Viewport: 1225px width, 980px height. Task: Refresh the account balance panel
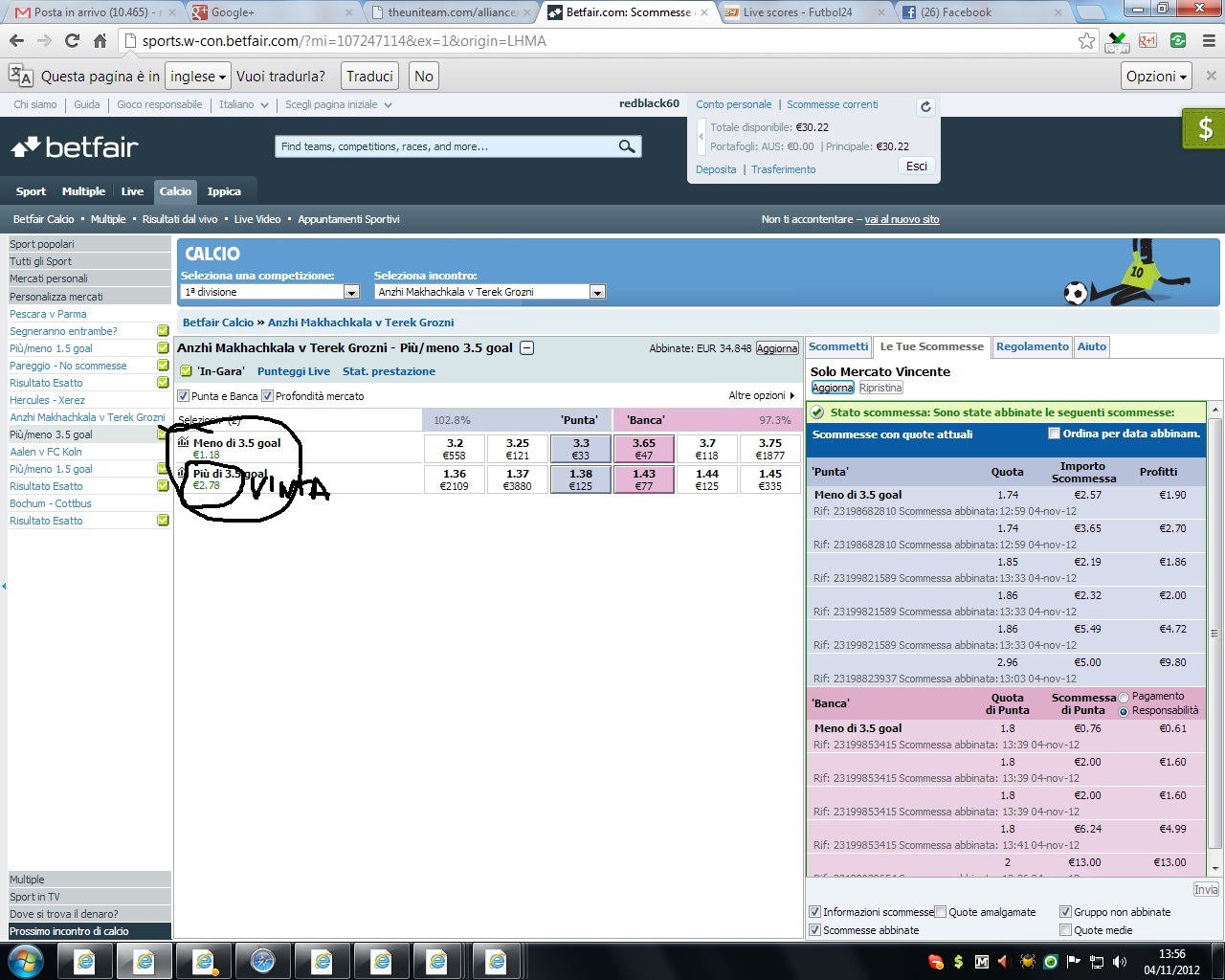pos(925,107)
